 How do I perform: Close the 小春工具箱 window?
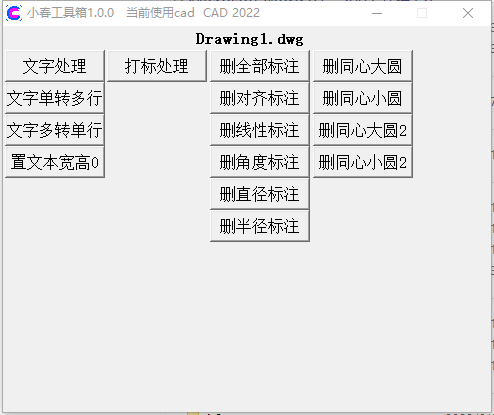(x=468, y=13)
